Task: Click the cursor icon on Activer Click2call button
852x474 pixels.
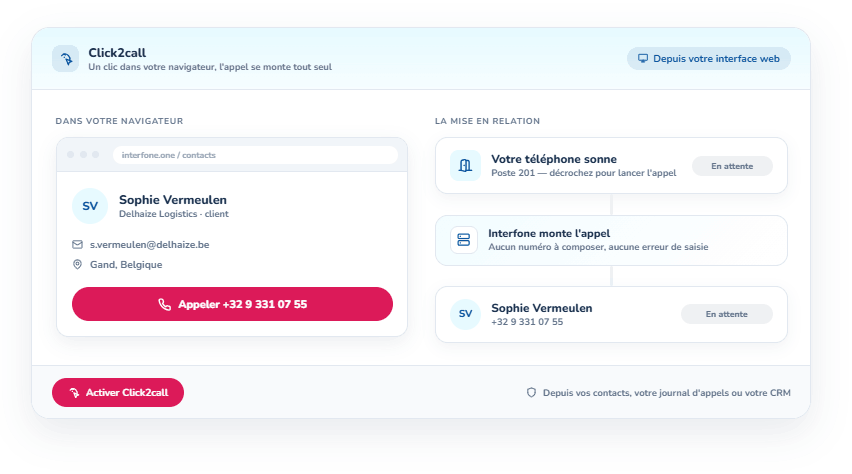Action: tap(74, 392)
